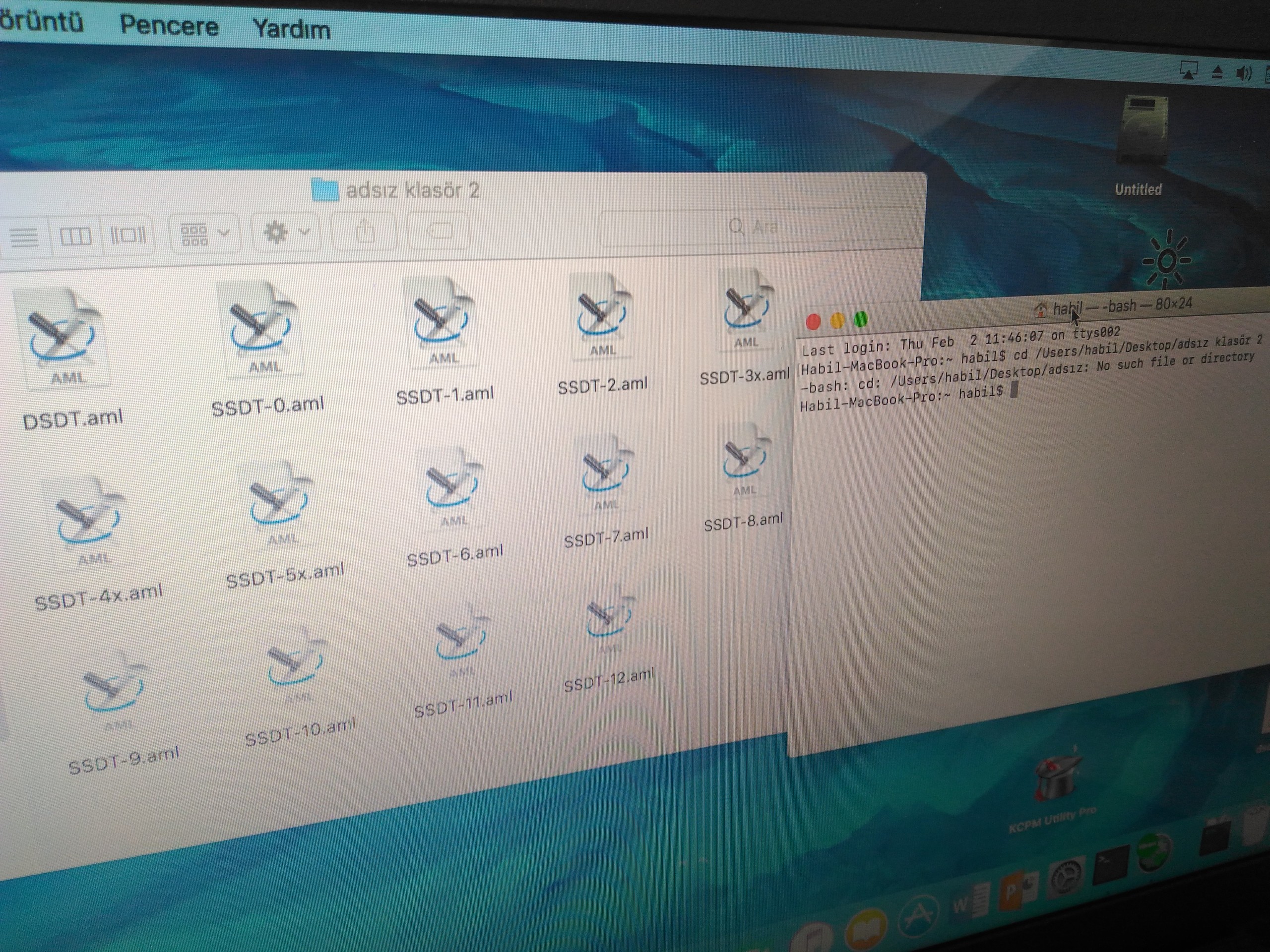Expand the item arrangement dropdown
The height and width of the screenshot is (952, 1270).
click(204, 234)
